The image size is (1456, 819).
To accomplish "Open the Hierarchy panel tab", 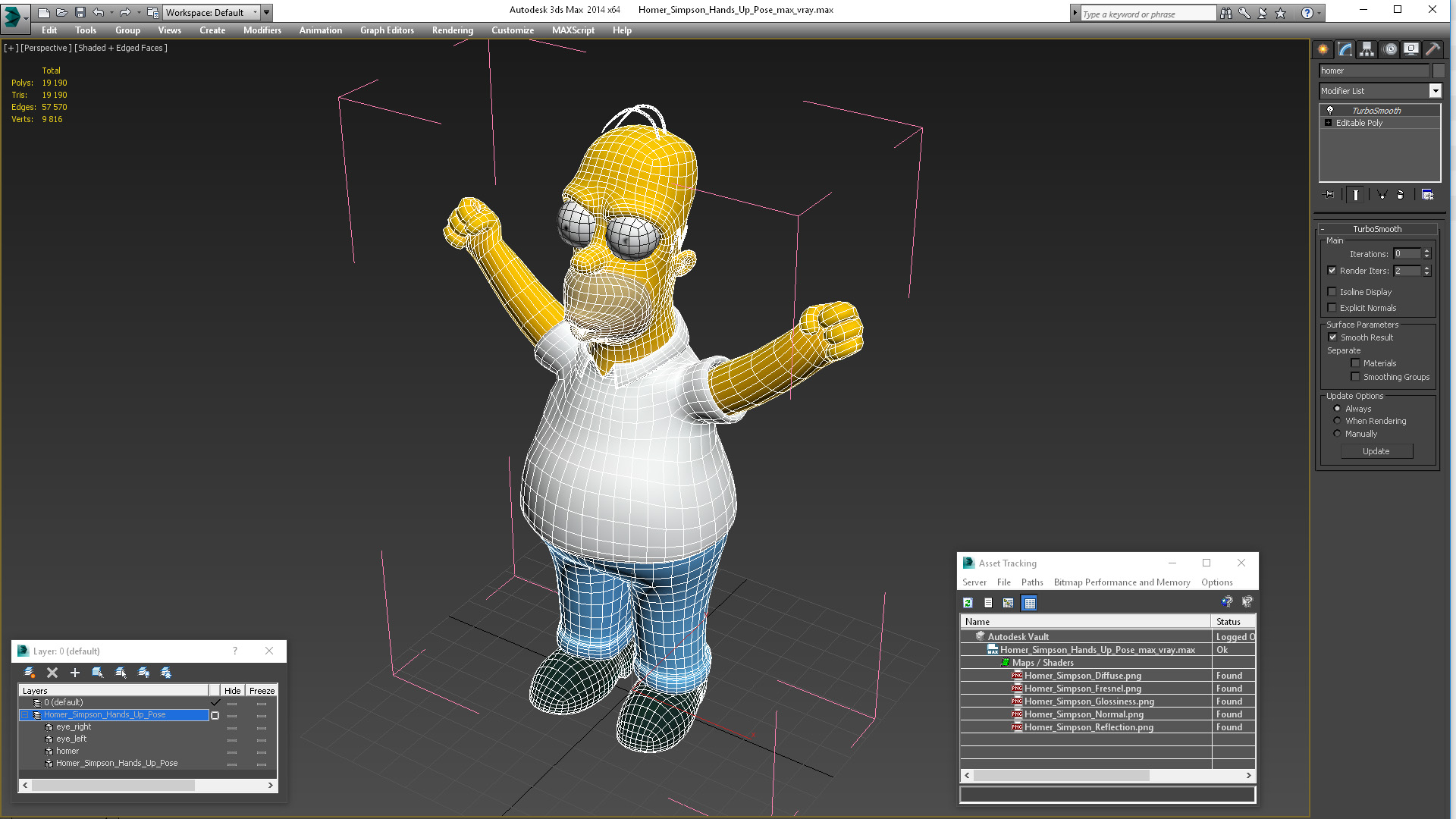I will [x=1367, y=49].
